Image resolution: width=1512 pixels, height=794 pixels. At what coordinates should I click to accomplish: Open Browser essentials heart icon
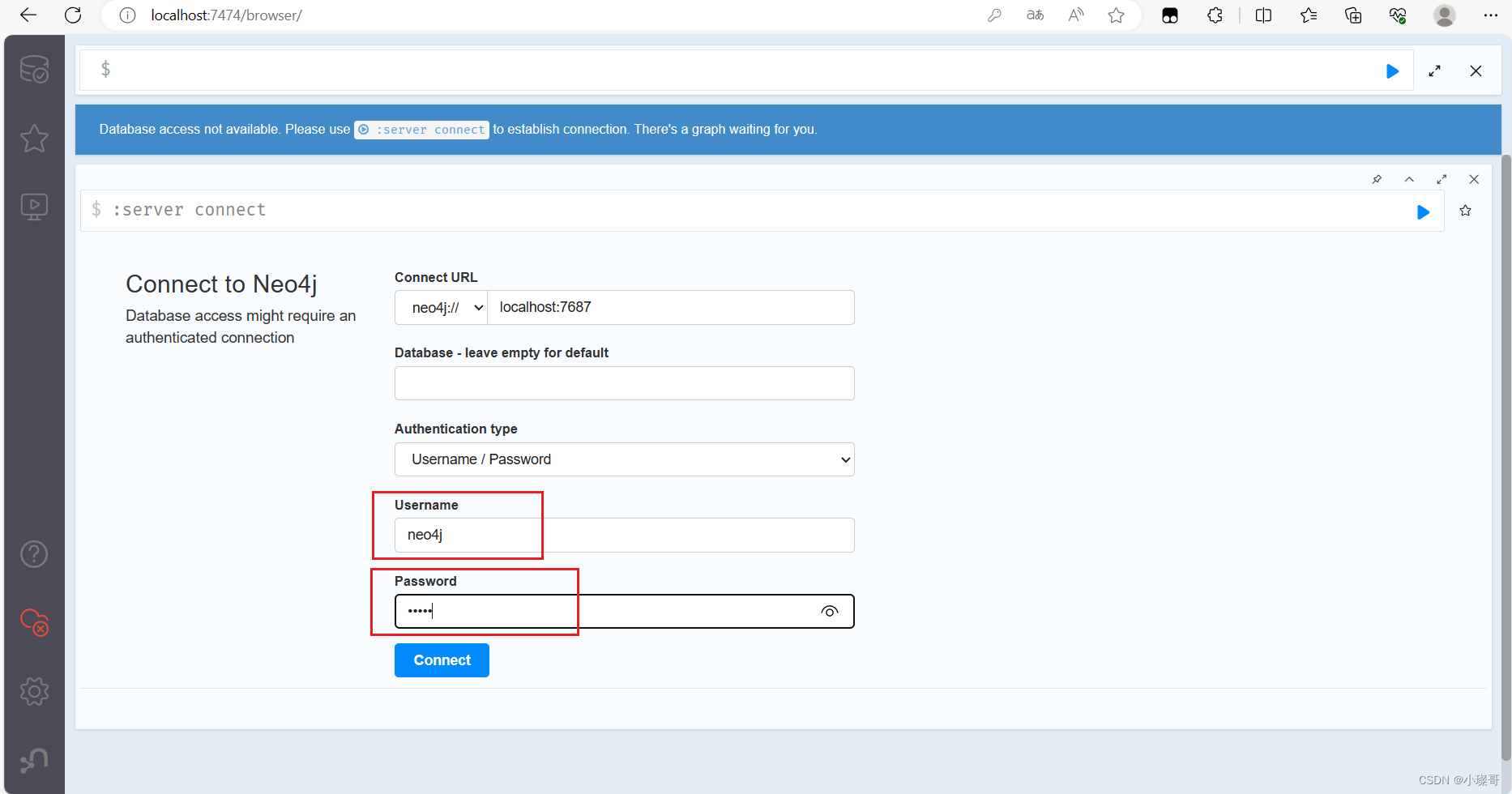point(1398,15)
